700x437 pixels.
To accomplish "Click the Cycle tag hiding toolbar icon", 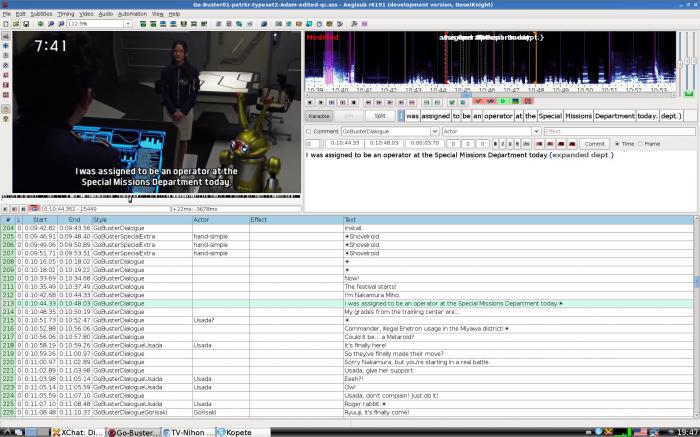I will (x=364, y=24).
